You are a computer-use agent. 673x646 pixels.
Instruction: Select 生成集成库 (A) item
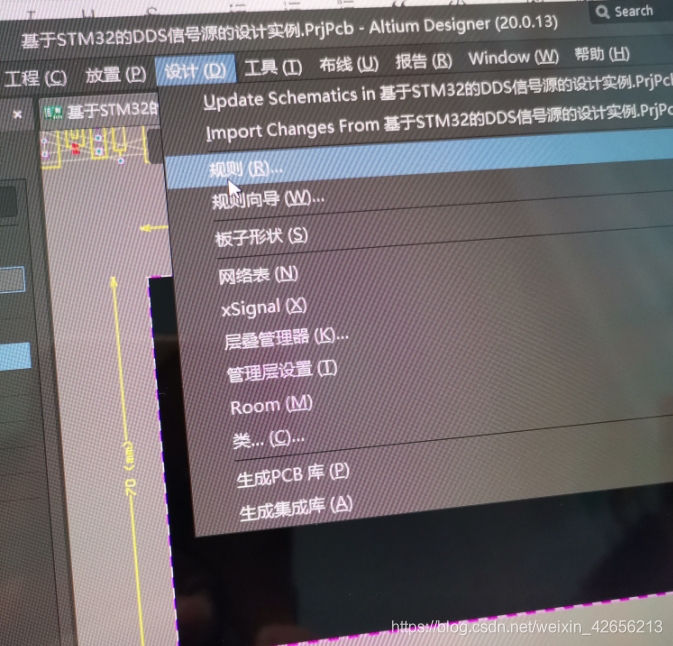coord(296,509)
